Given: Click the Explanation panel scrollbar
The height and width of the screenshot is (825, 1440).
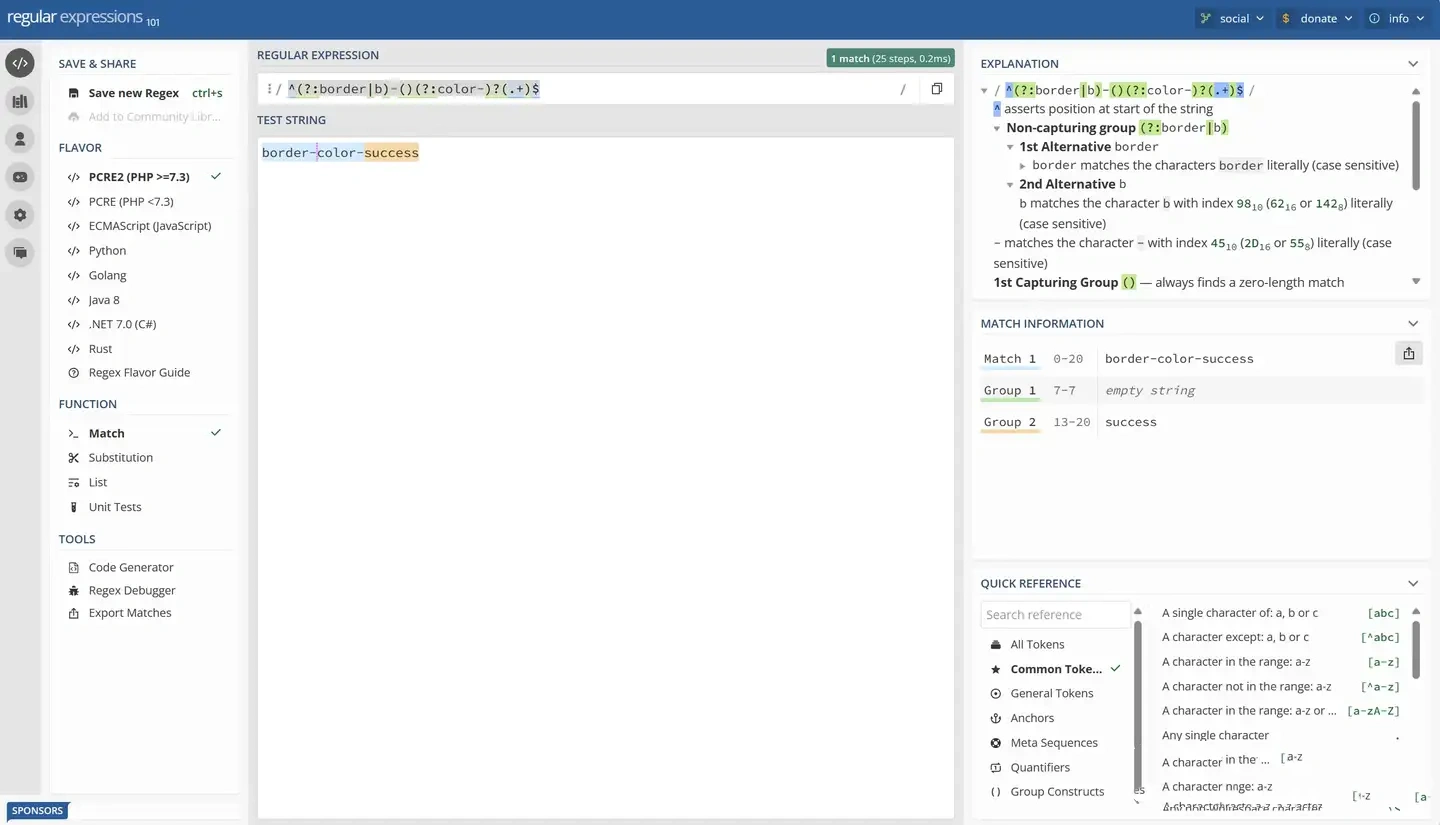Looking at the screenshot, I should coord(1416,145).
